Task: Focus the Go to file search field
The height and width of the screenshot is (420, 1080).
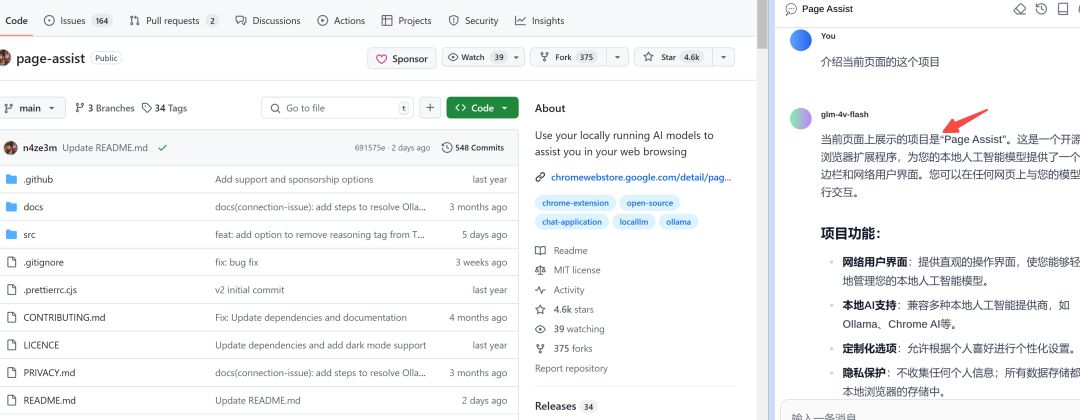Action: tap(340, 108)
